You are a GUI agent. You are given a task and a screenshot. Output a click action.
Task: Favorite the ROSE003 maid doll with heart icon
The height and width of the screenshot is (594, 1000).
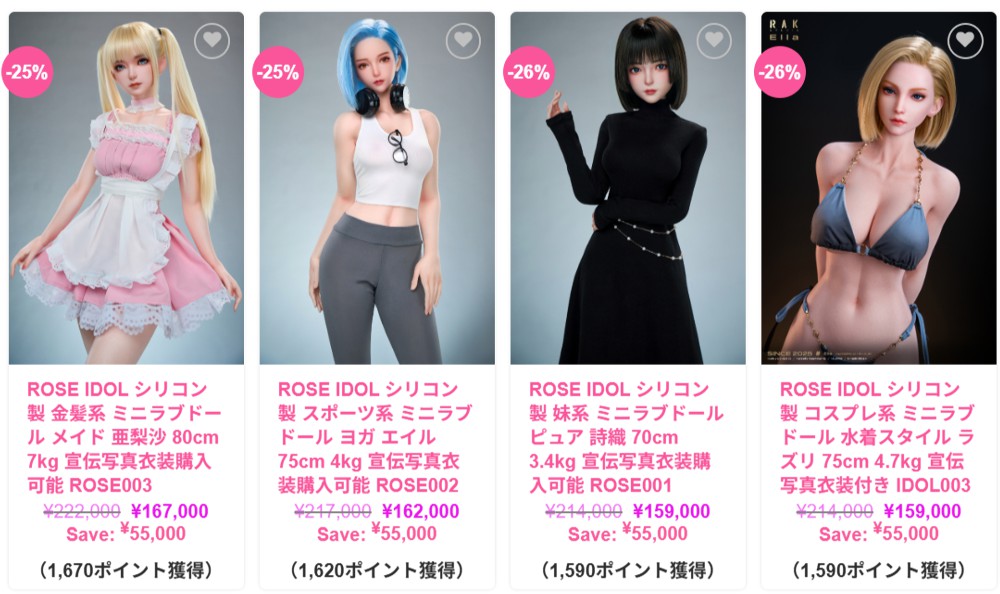212,40
